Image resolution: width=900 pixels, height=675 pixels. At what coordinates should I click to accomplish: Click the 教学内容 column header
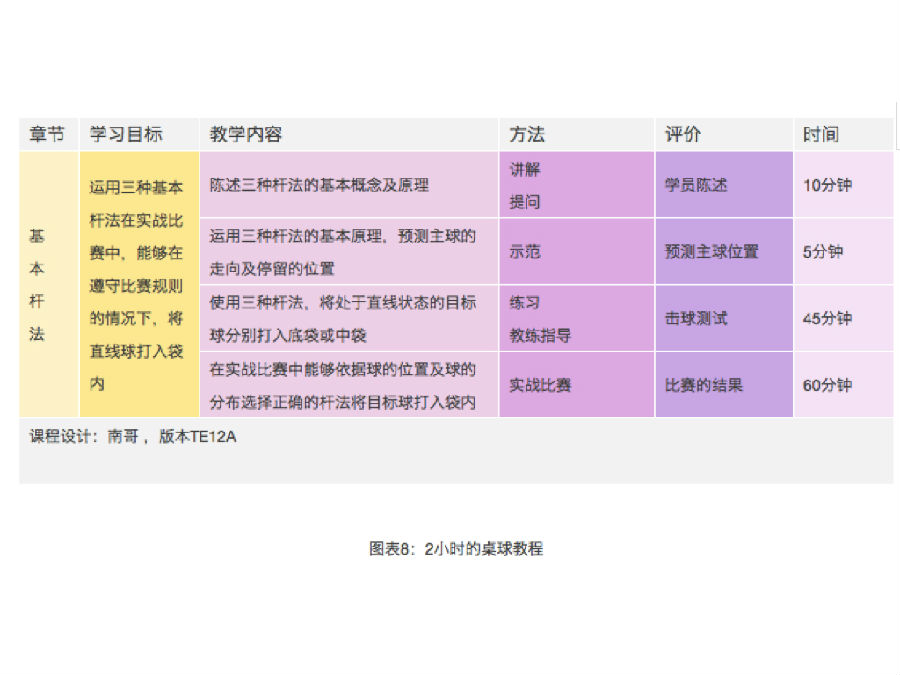pyautogui.click(x=349, y=134)
